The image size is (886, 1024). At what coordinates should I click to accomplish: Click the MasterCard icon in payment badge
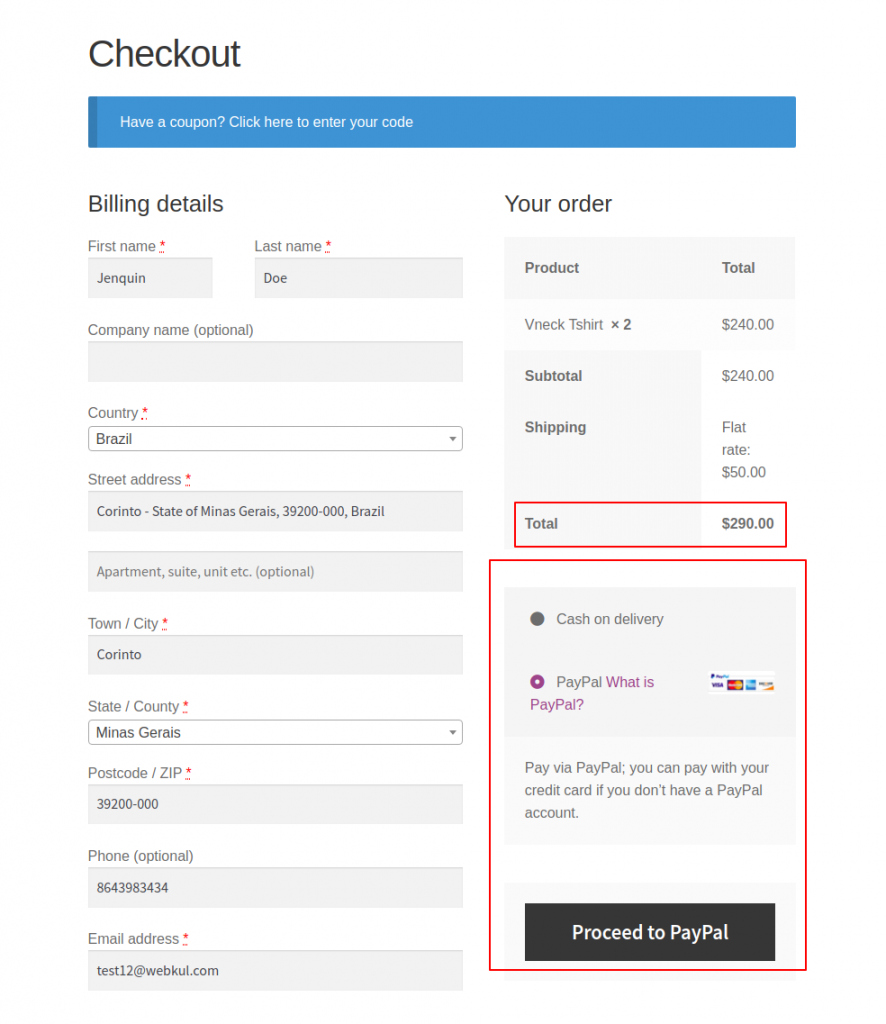pos(734,684)
